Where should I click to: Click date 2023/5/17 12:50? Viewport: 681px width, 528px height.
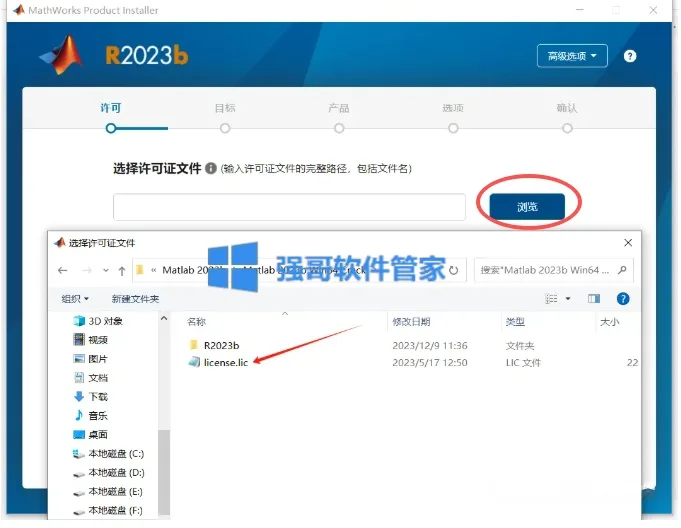click(x=430, y=363)
